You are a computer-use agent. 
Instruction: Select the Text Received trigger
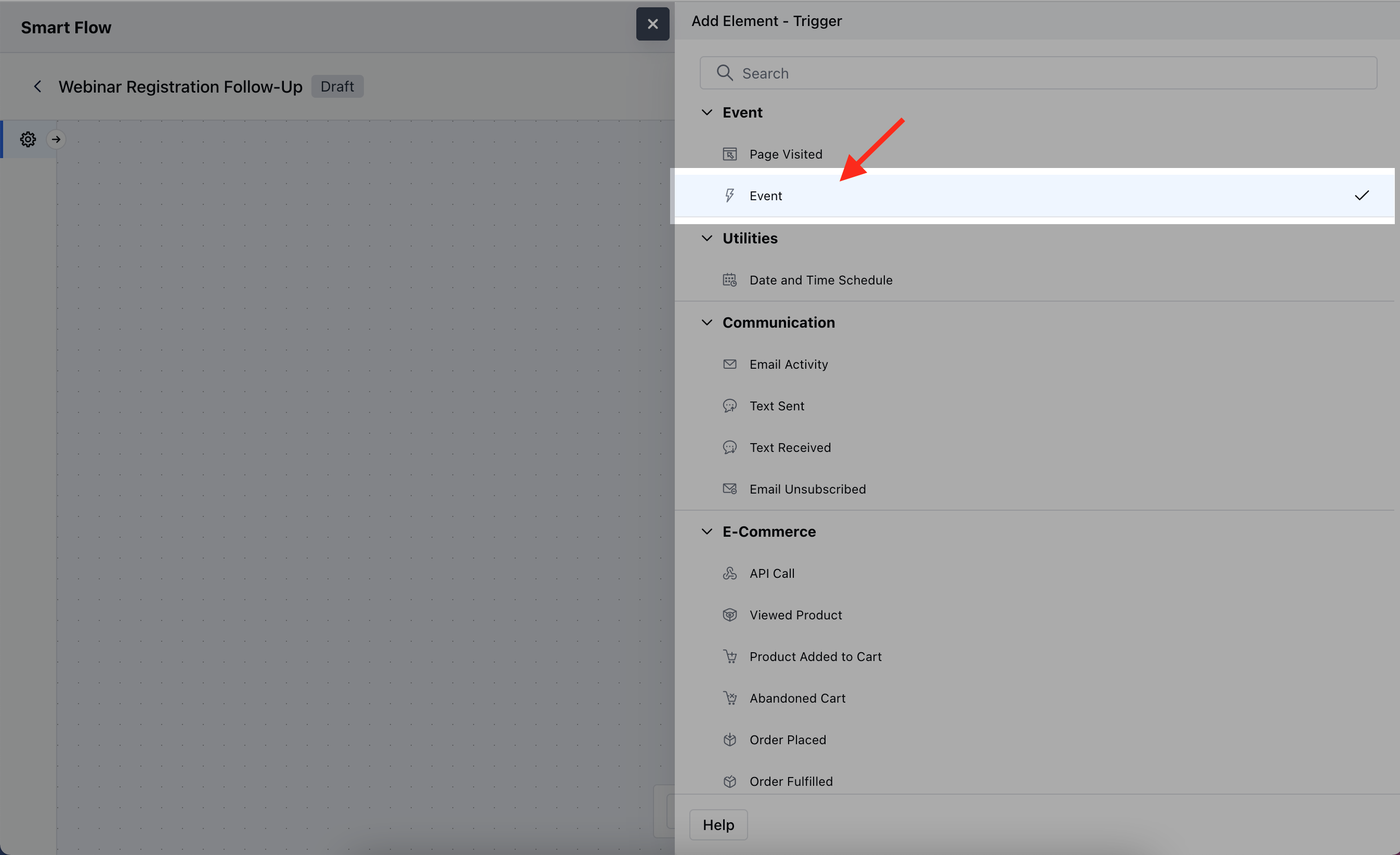(x=790, y=447)
